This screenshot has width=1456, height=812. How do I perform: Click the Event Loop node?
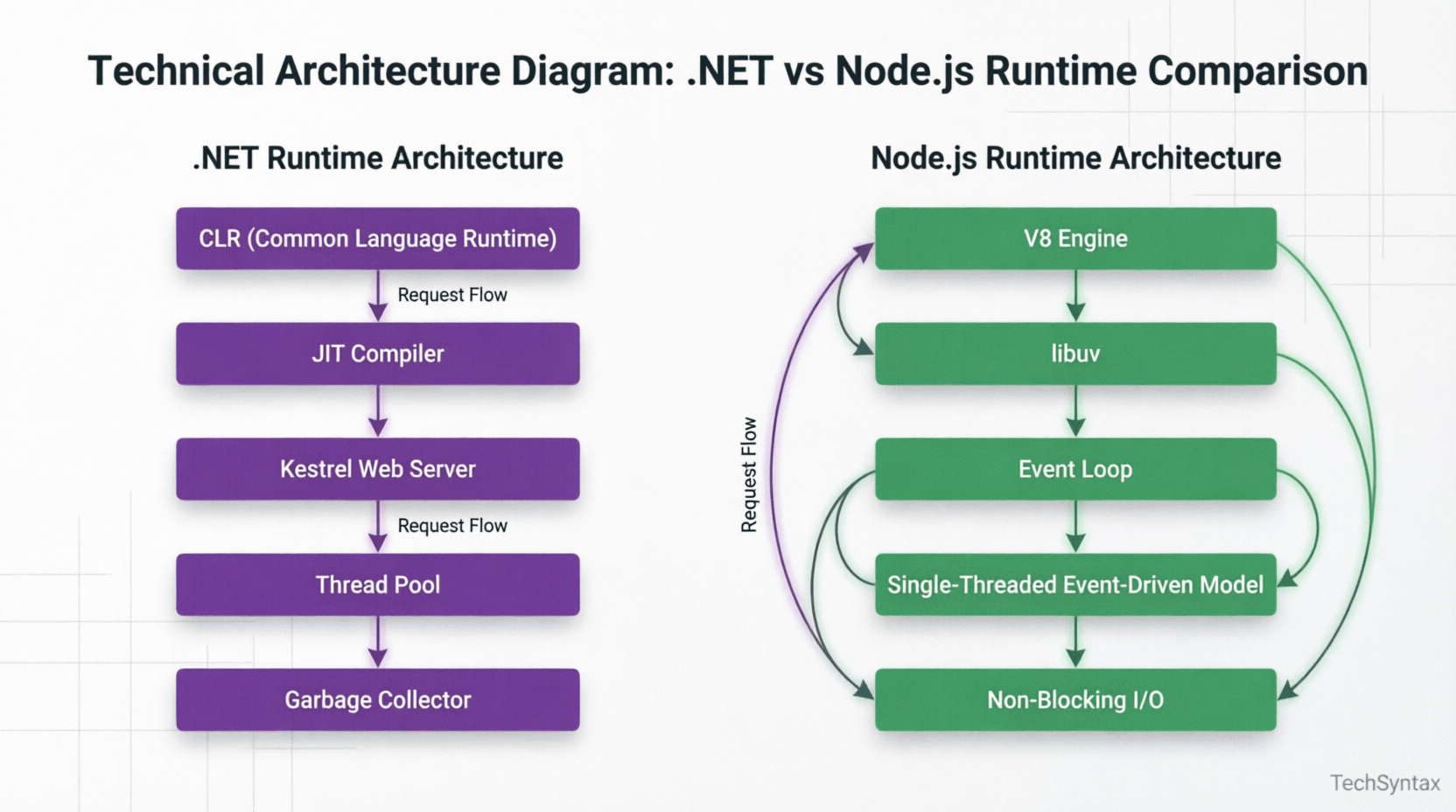click(1074, 469)
